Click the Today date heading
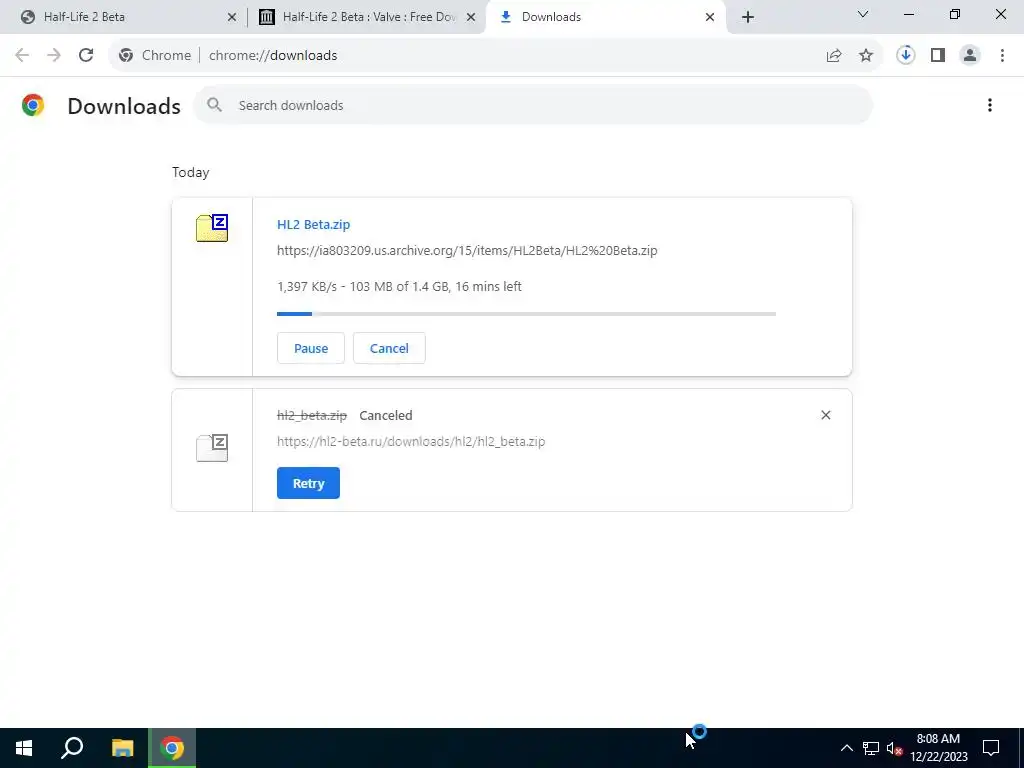 click(x=191, y=172)
